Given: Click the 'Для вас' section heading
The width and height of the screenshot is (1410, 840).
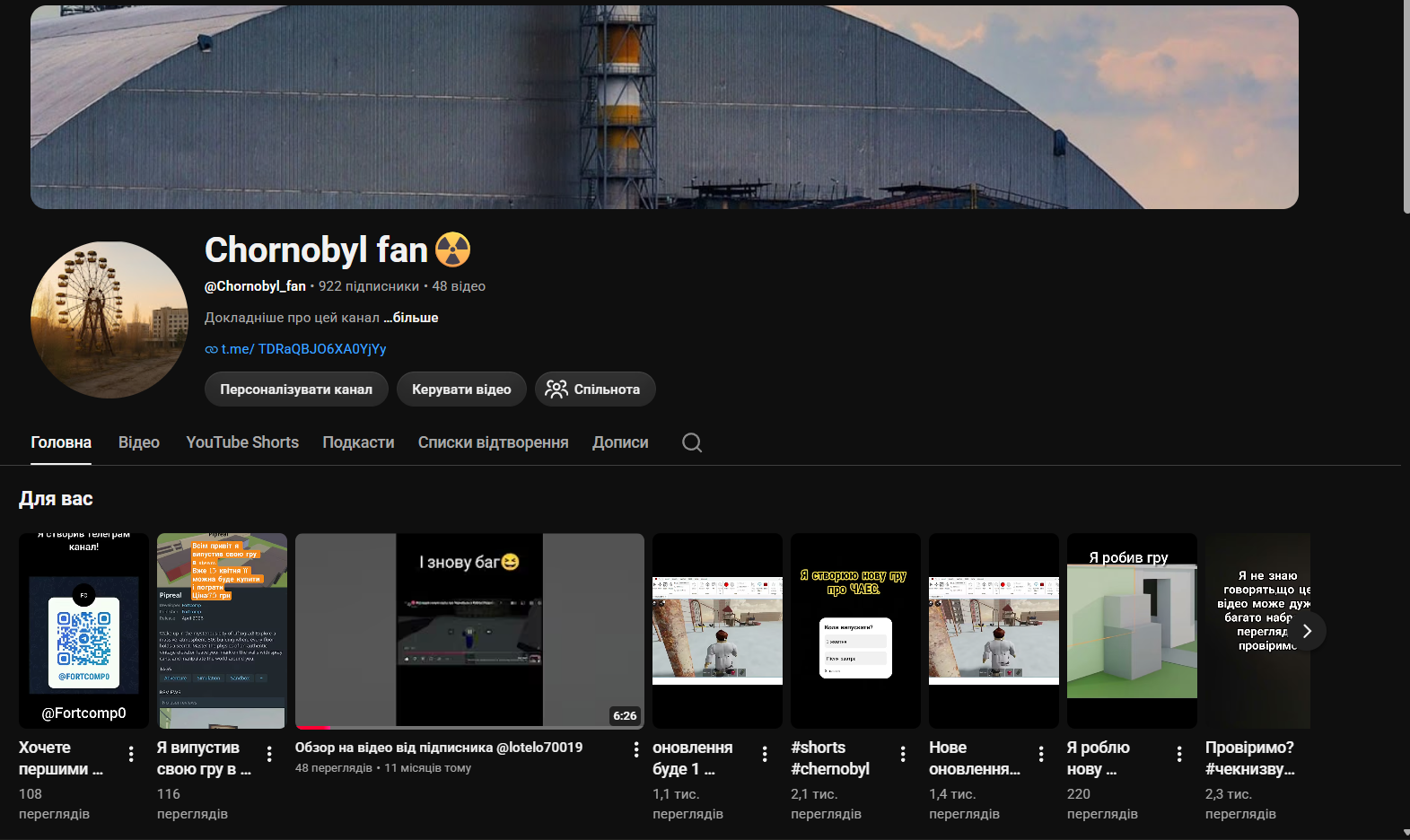Looking at the screenshot, I should click(x=56, y=499).
